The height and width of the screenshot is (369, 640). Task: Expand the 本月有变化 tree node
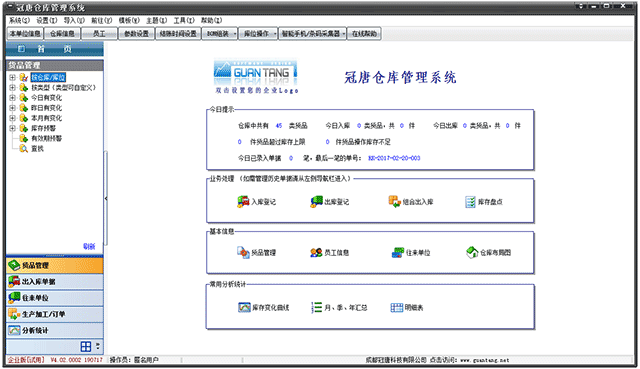point(12,118)
